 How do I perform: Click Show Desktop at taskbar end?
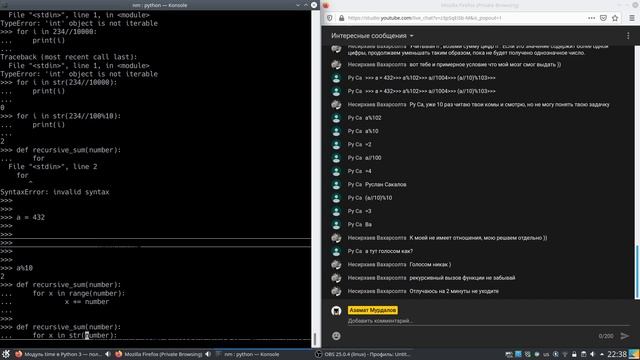634,354
